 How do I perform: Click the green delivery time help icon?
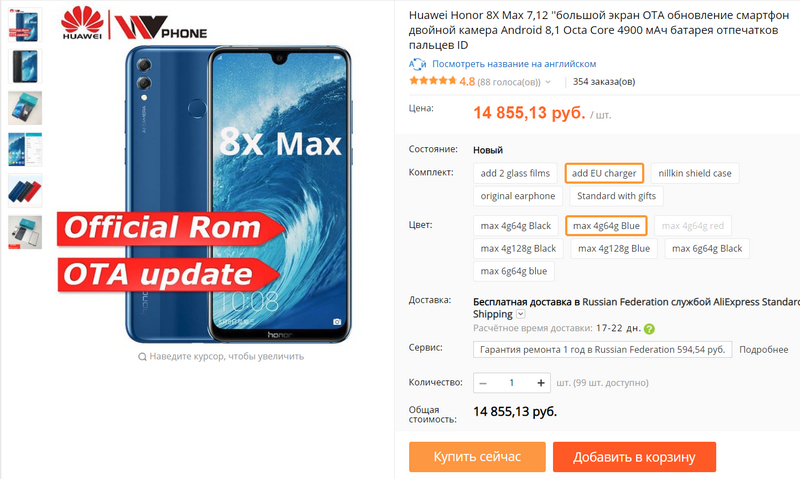(649, 329)
